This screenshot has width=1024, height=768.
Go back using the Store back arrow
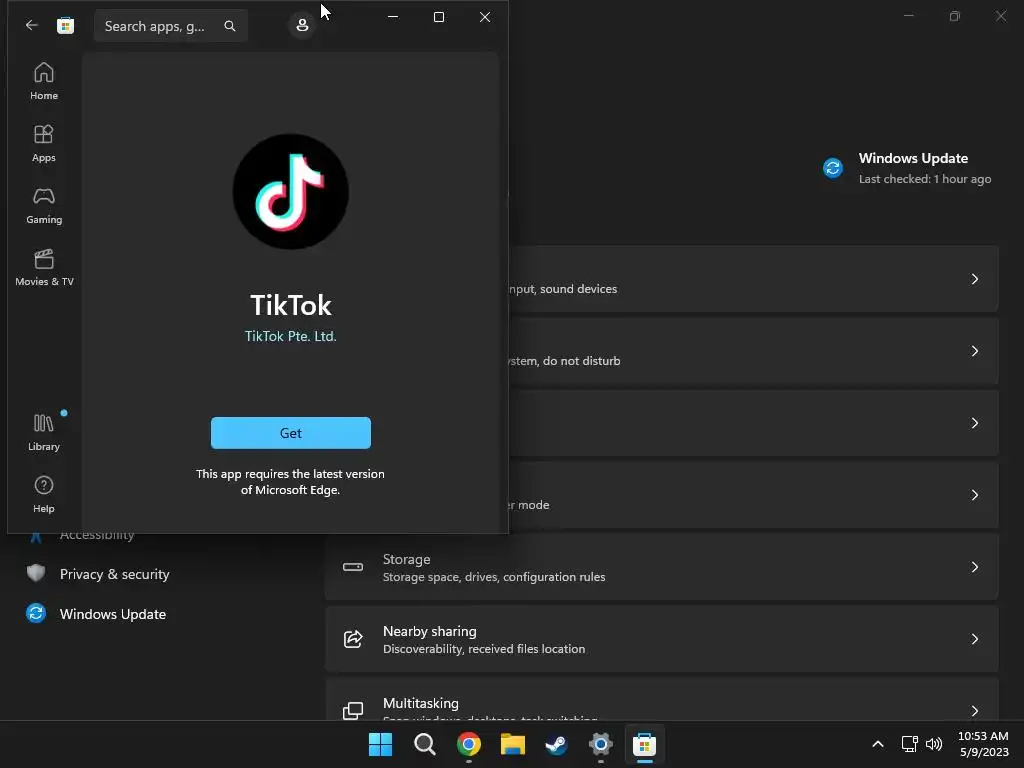31,25
